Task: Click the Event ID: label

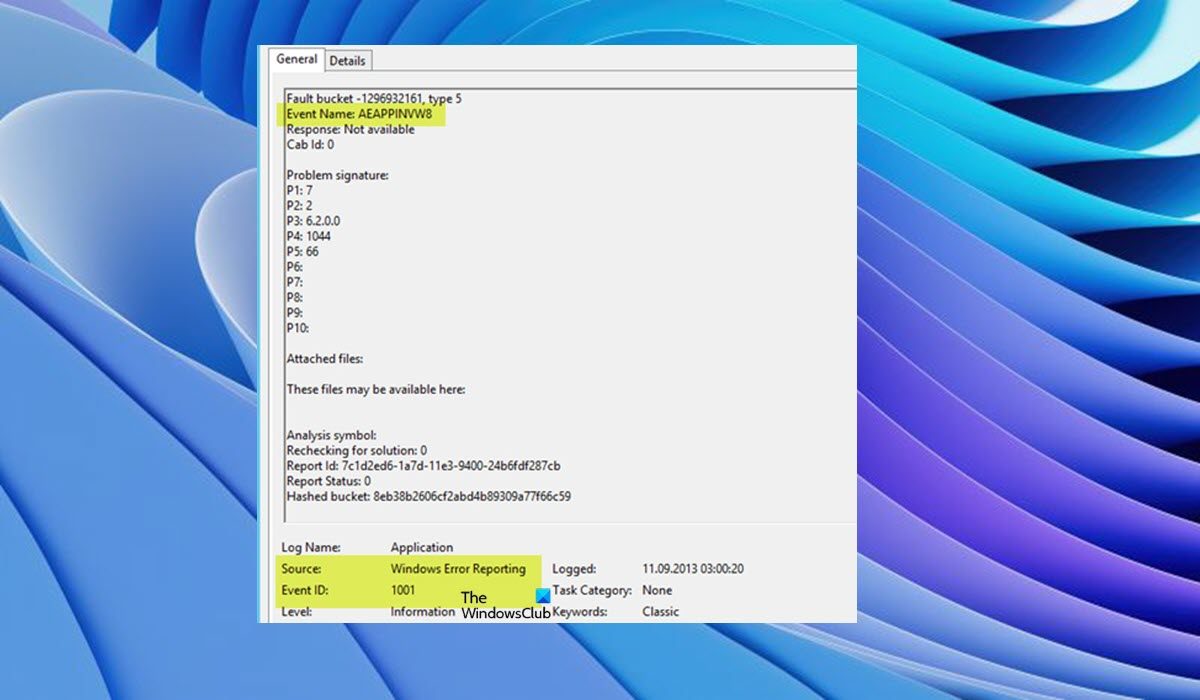Action: (x=305, y=590)
